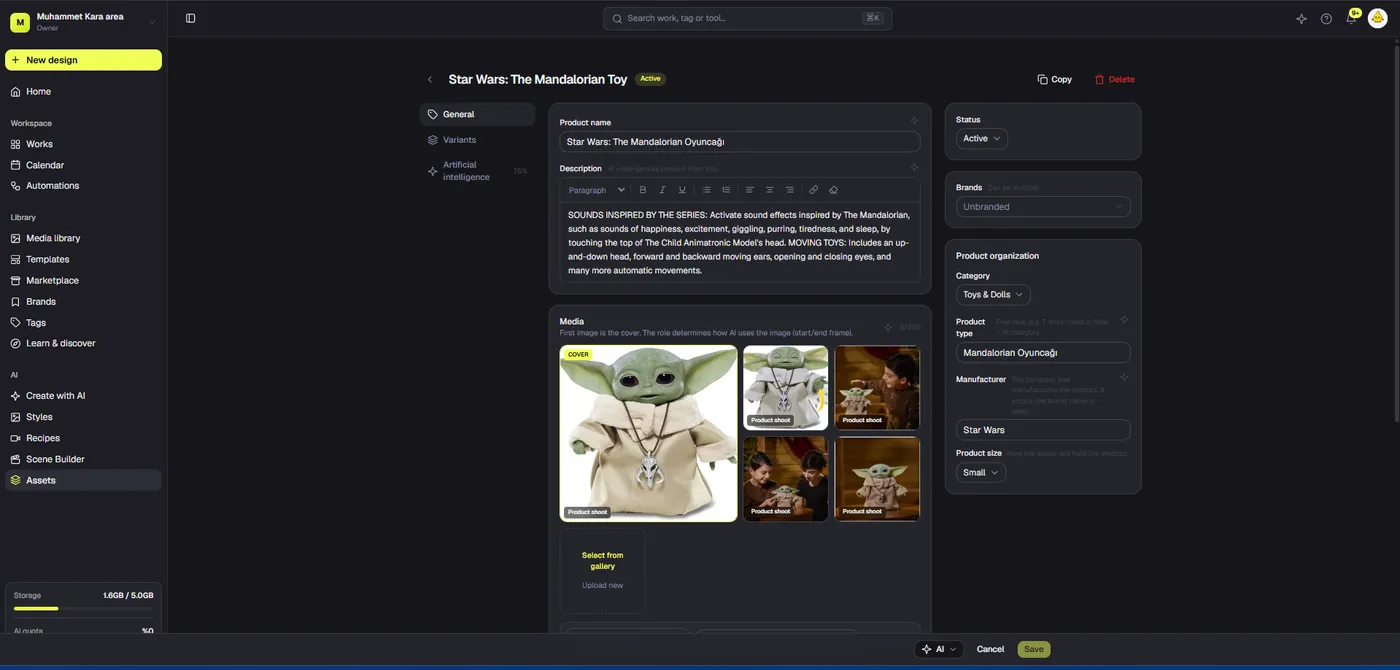Viewport: 1400px width, 670px height.
Task: Open the Paragraph style dropdown
Action: [596, 190]
